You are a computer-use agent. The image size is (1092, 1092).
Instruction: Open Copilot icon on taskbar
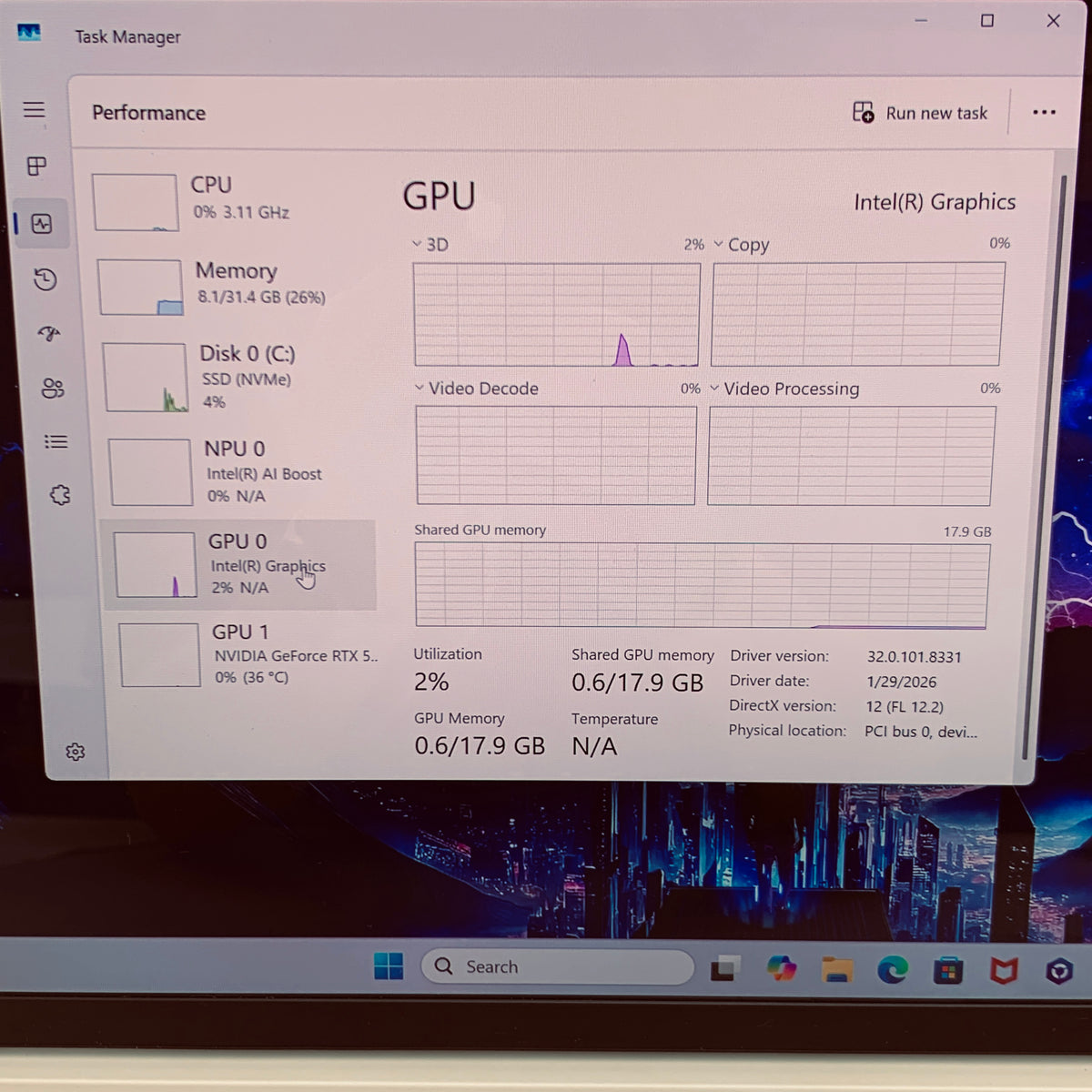pos(781,968)
